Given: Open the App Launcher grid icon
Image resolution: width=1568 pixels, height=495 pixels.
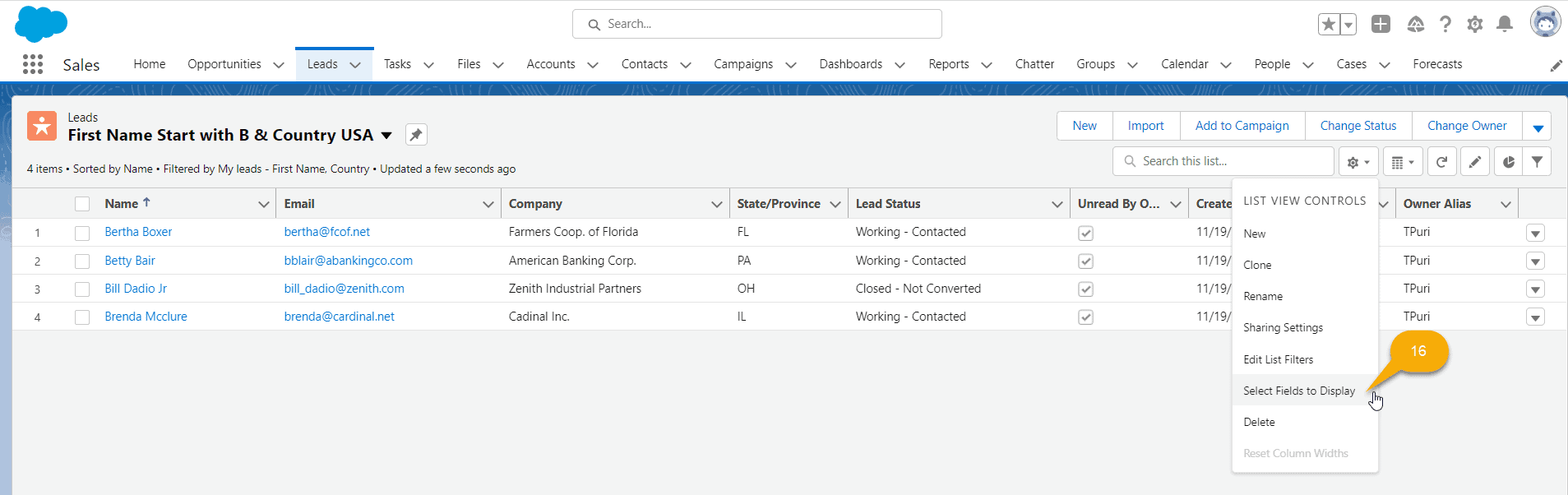Looking at the screenshot, I should click(33, 64).
